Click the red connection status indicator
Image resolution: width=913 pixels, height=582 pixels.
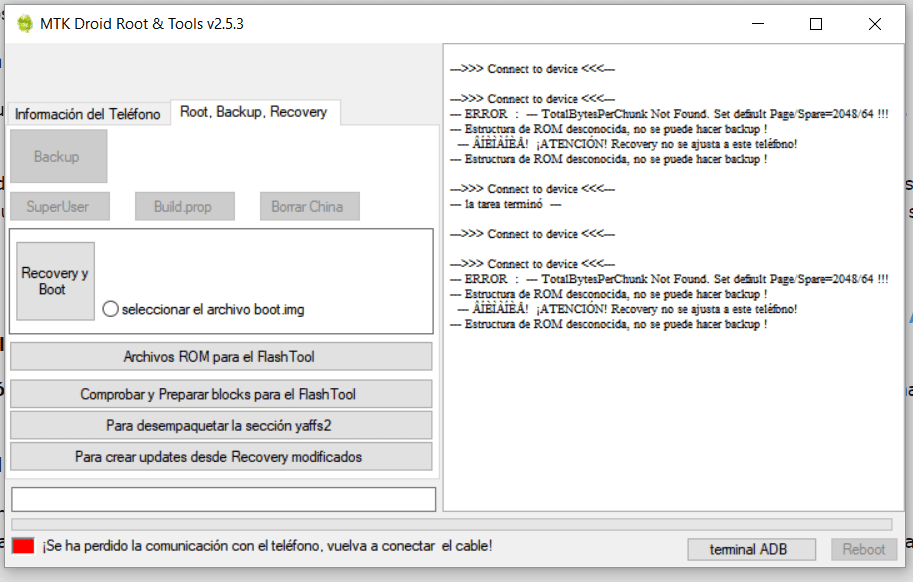point(23,546)
